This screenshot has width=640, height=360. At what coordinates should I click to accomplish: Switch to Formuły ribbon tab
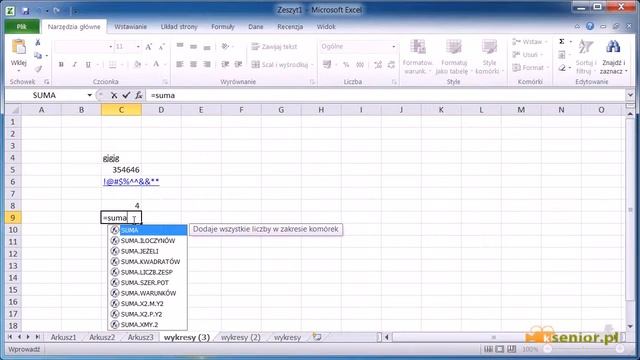click(x=222, y=27)
